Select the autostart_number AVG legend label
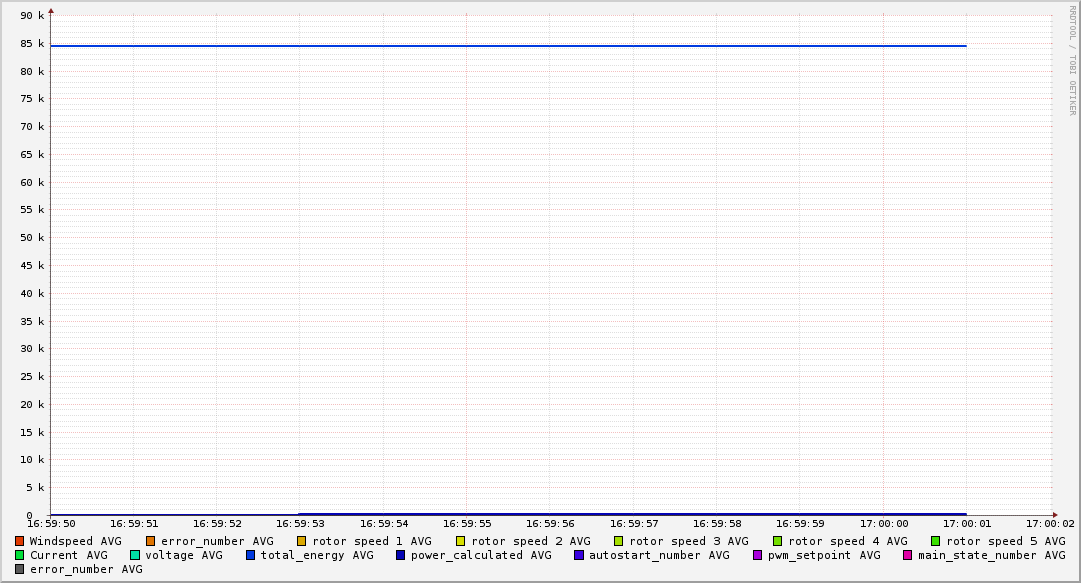The width and height of the screenshot is (1081, 583). [659, 555]
